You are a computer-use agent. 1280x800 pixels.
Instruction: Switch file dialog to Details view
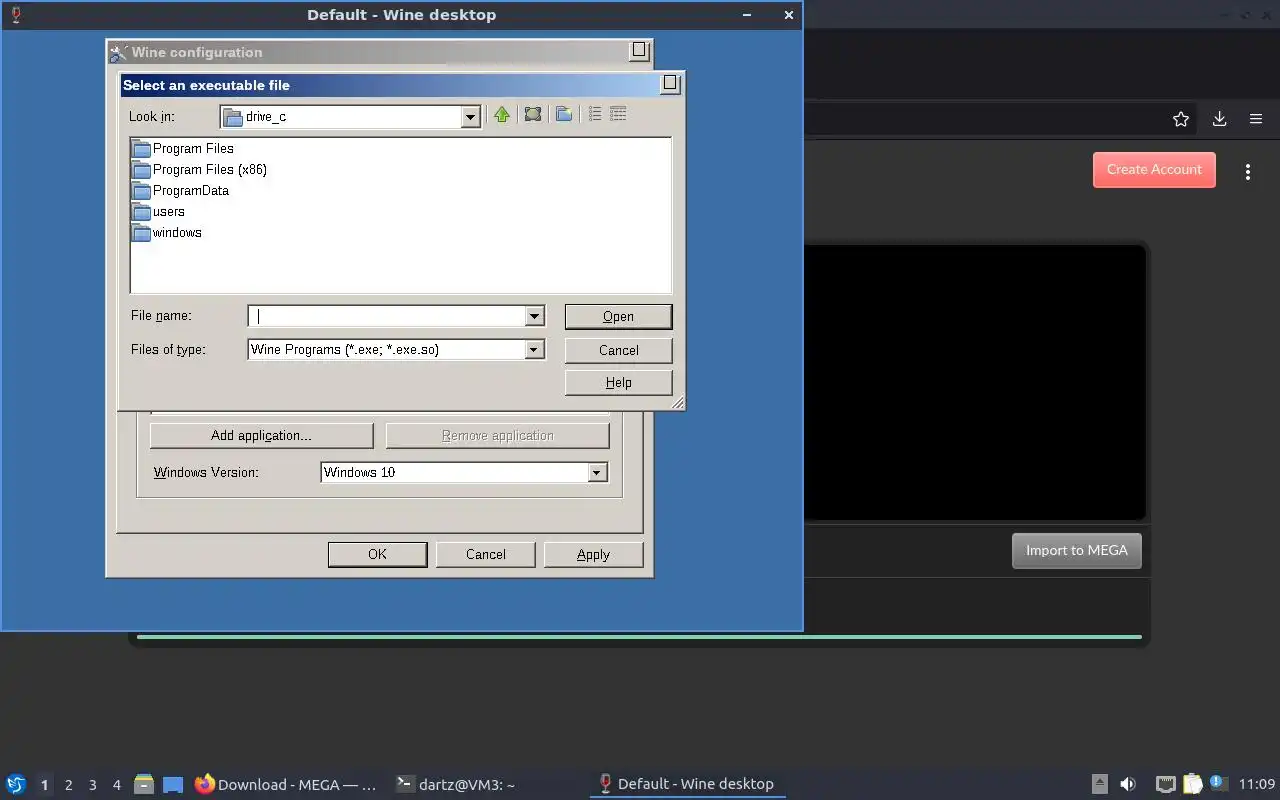[618, 115]
